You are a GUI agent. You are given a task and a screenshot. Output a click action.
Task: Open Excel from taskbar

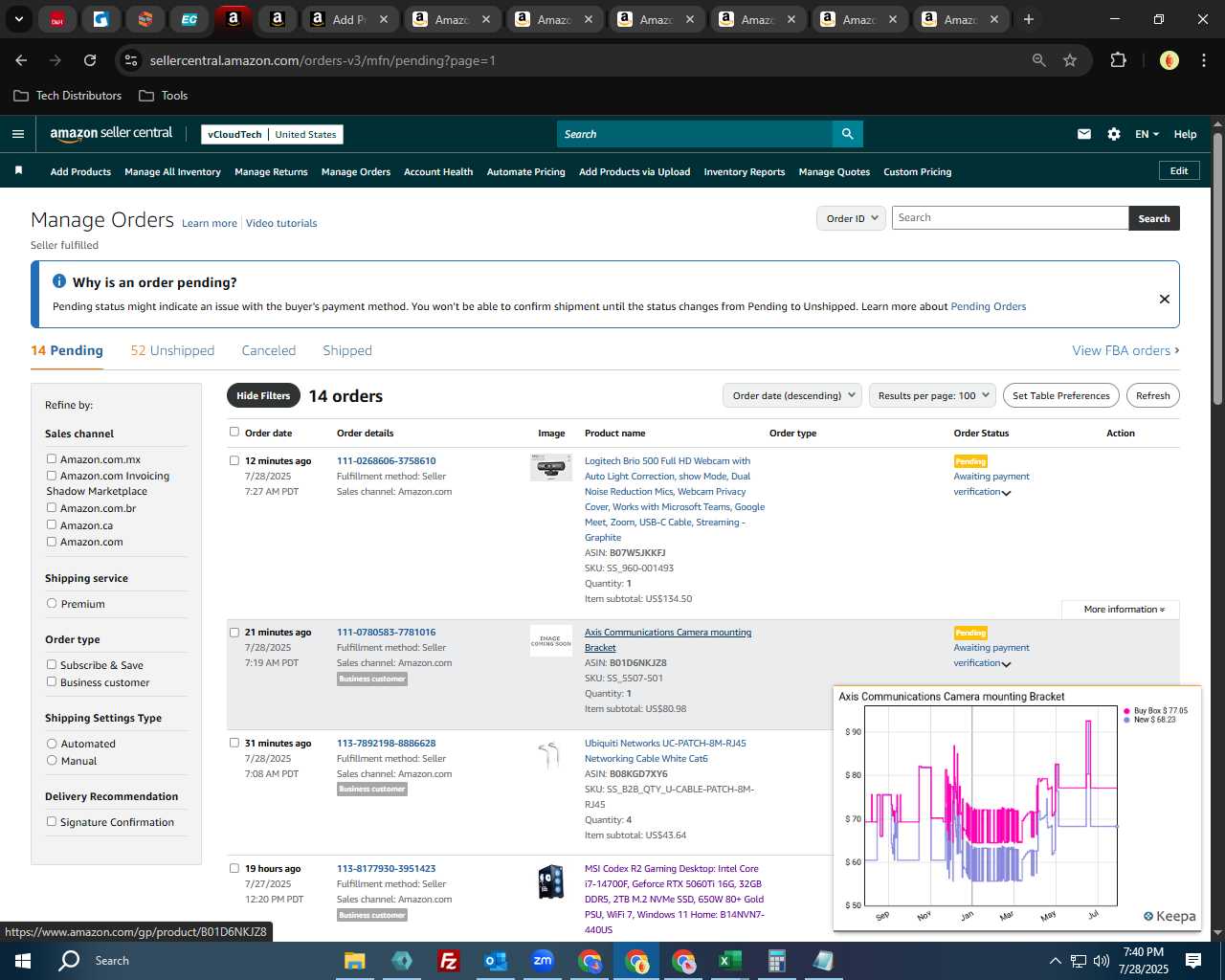click(729, 961)
